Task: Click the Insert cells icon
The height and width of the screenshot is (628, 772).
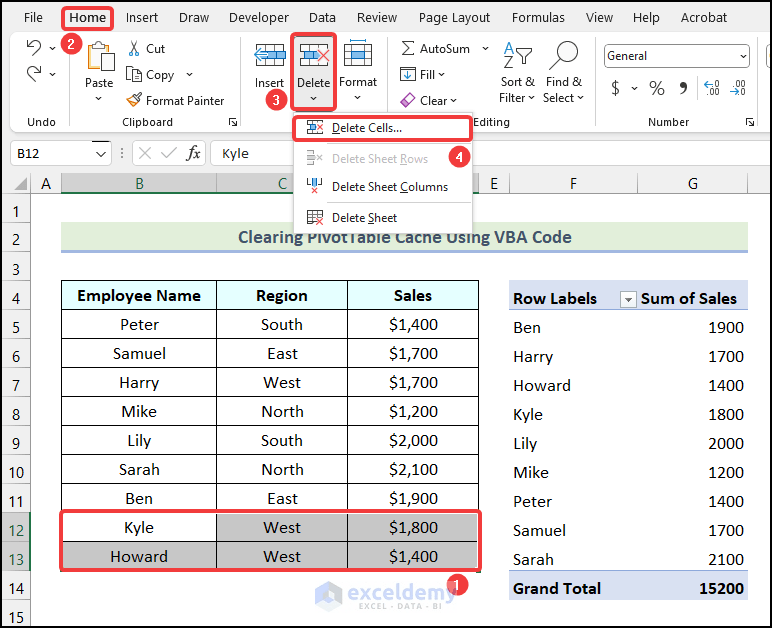Action: 269,55
